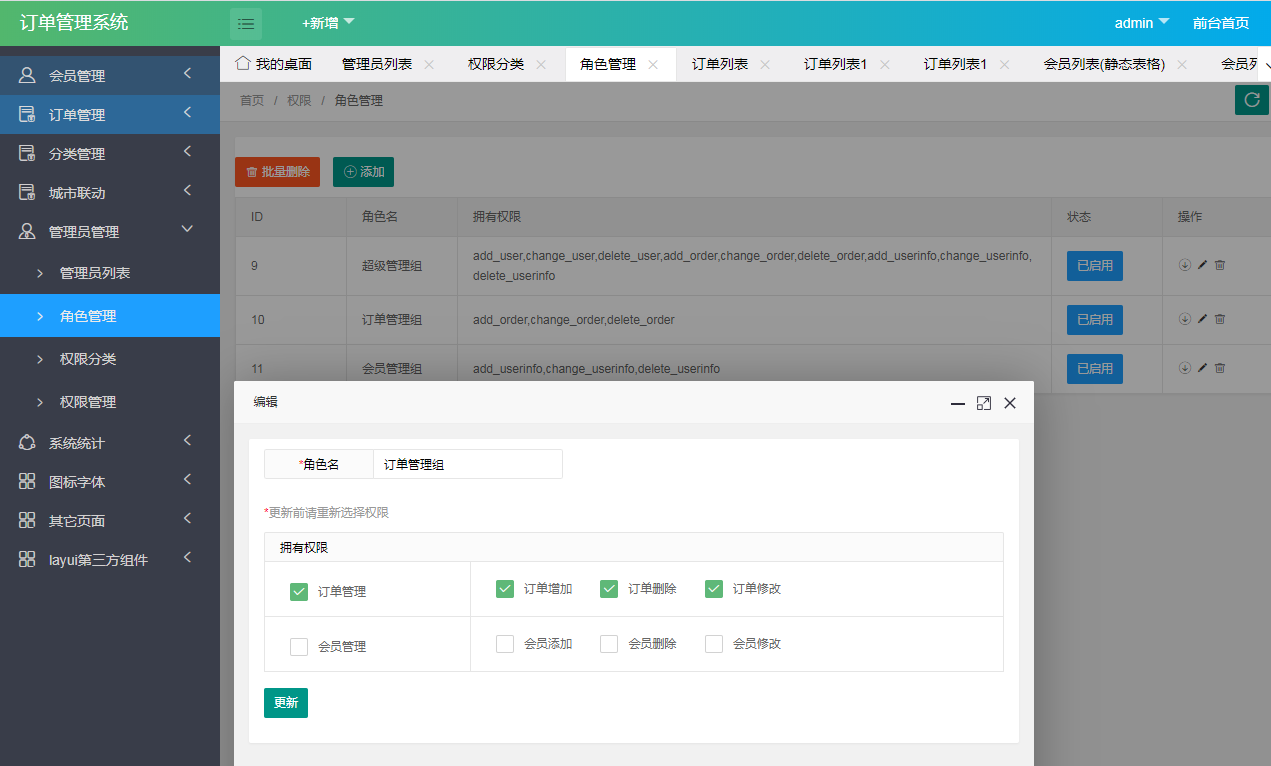The width and height of the screenshot is (1271, 766).
Task: Expand the 订单管理 sidebar section
Action: point(110,114)
